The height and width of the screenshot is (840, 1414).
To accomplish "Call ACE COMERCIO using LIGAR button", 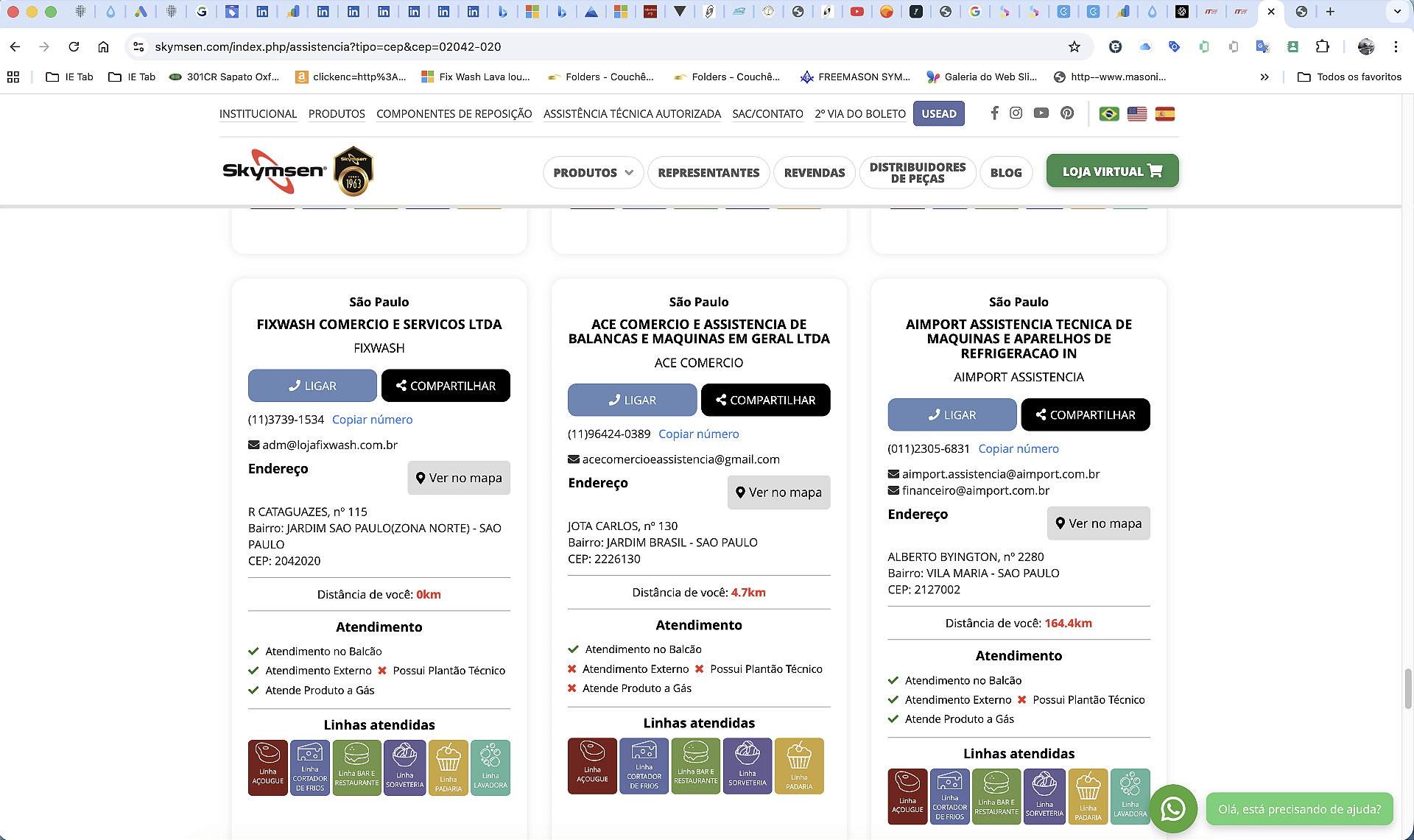I will point(632,400).
